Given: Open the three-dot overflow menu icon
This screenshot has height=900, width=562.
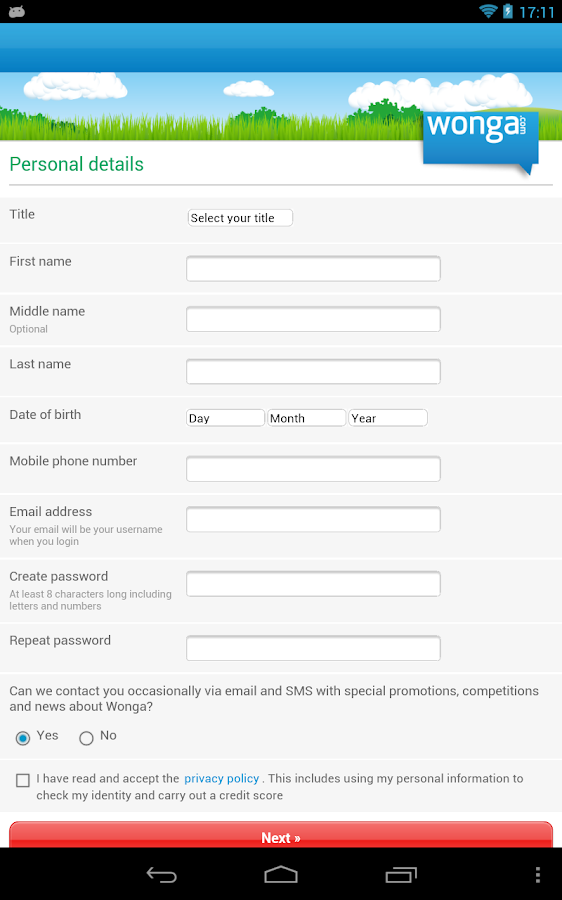Looking at the screenshot, I should [x=537, y=874].
